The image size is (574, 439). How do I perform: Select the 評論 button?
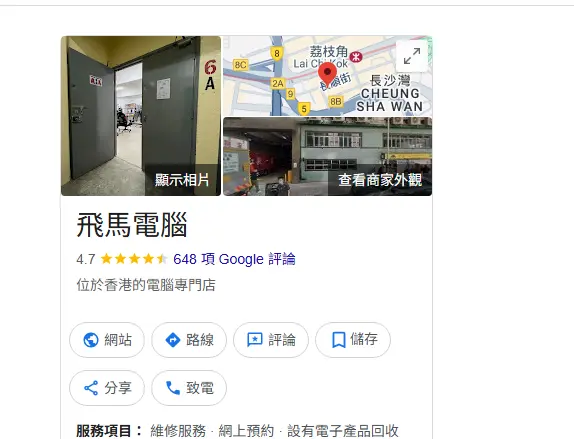[271, 340]
